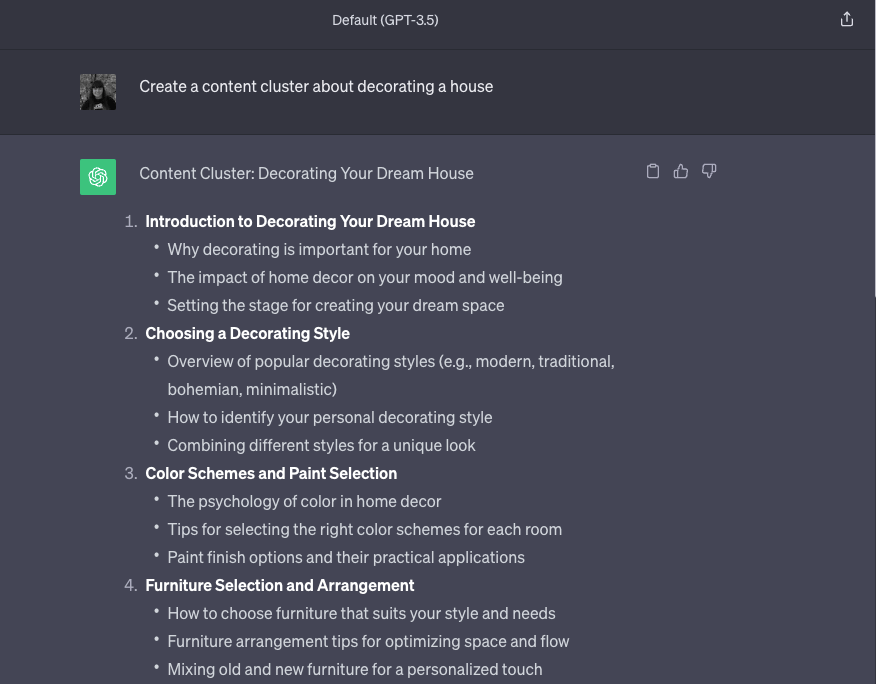Select heading Content Cluster: Decorating Your Dream House
This screenshot has width=876, height=684.
pyautogui.click(x=306, y=173)
